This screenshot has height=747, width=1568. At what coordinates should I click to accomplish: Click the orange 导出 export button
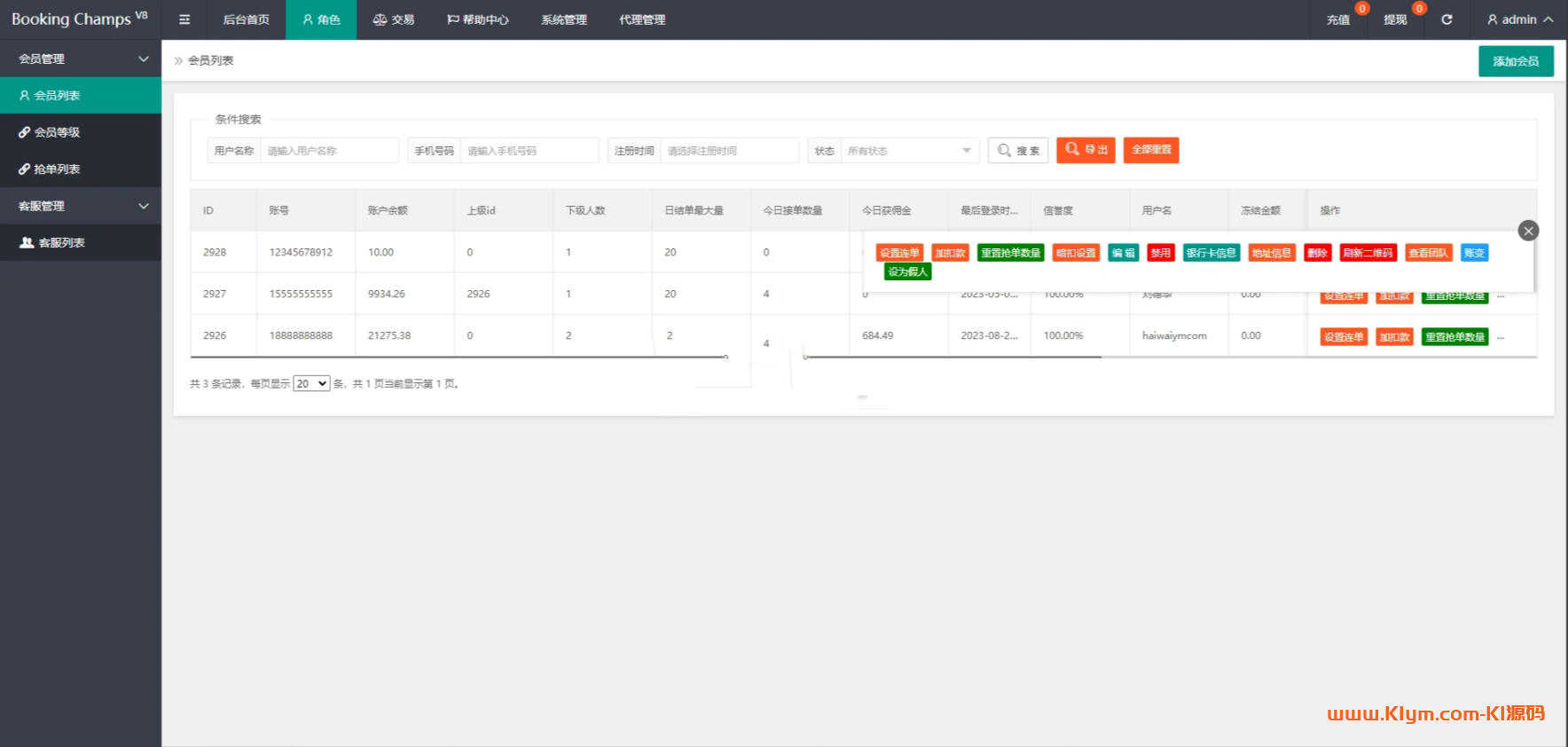[1086, 150]
